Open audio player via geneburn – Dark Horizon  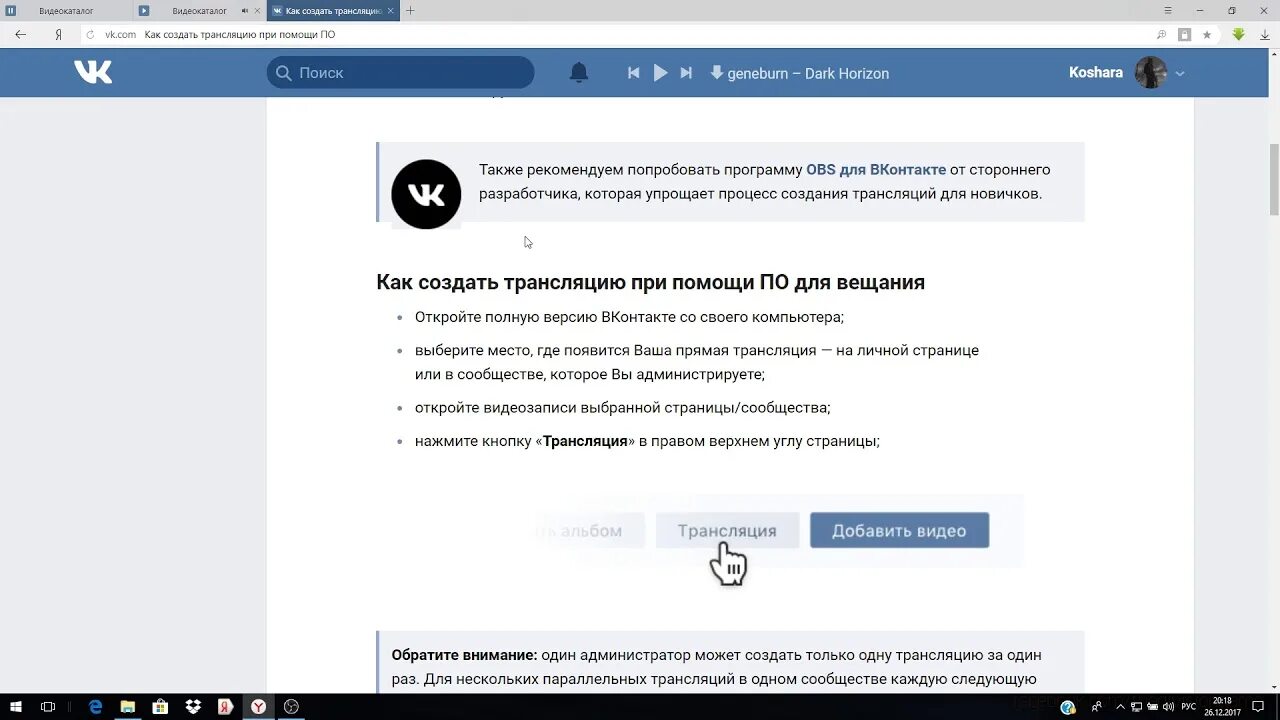coord(808,73)
